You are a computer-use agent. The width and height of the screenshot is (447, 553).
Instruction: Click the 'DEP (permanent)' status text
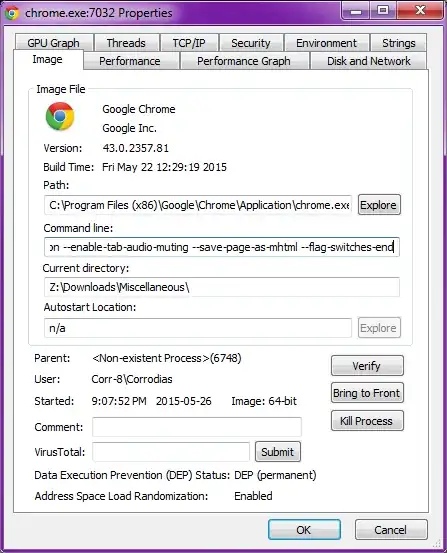275,475
